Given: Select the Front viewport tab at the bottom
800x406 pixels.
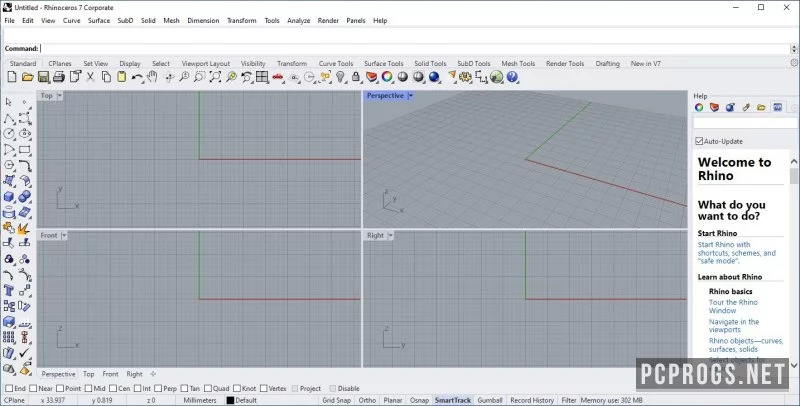Looking at the screenshot, I should coord(110,374).
